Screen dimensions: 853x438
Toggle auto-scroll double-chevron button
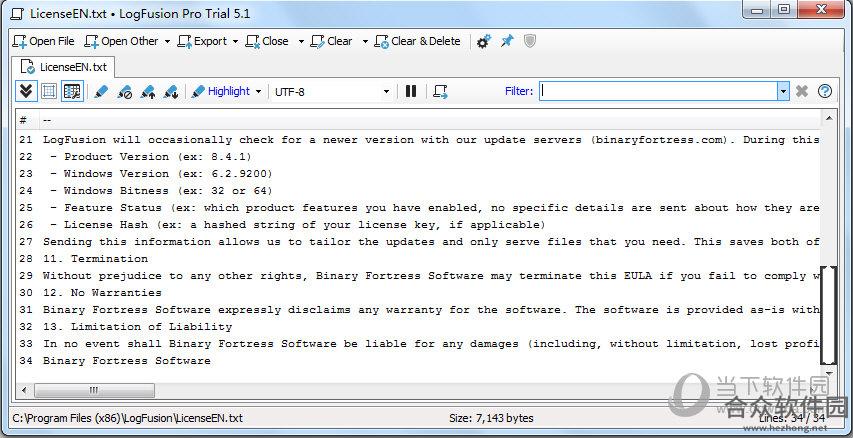click(x=26, y=91)
